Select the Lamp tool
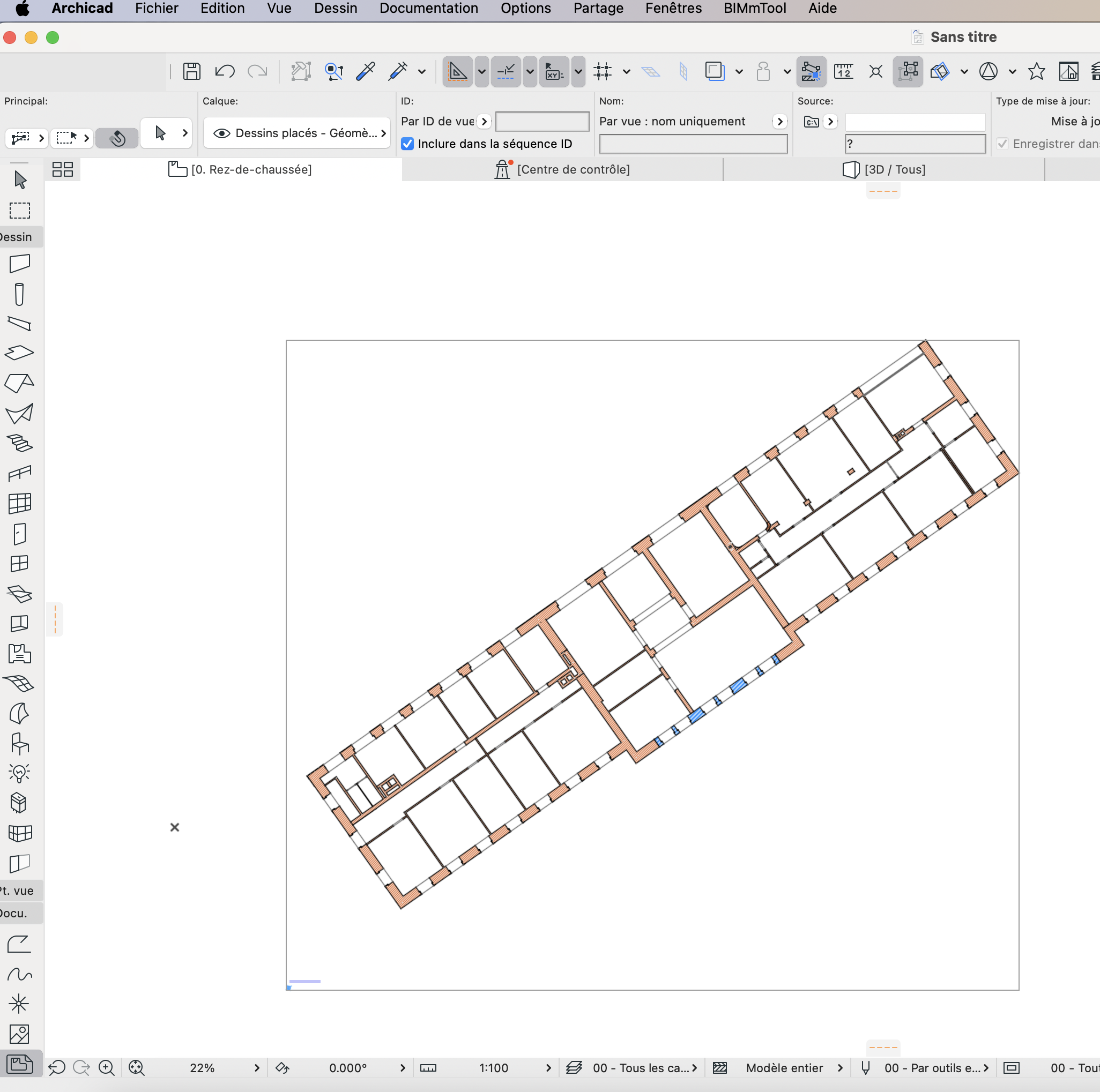The height and width of the screenshot is (1092, 1100). (19, 773)
